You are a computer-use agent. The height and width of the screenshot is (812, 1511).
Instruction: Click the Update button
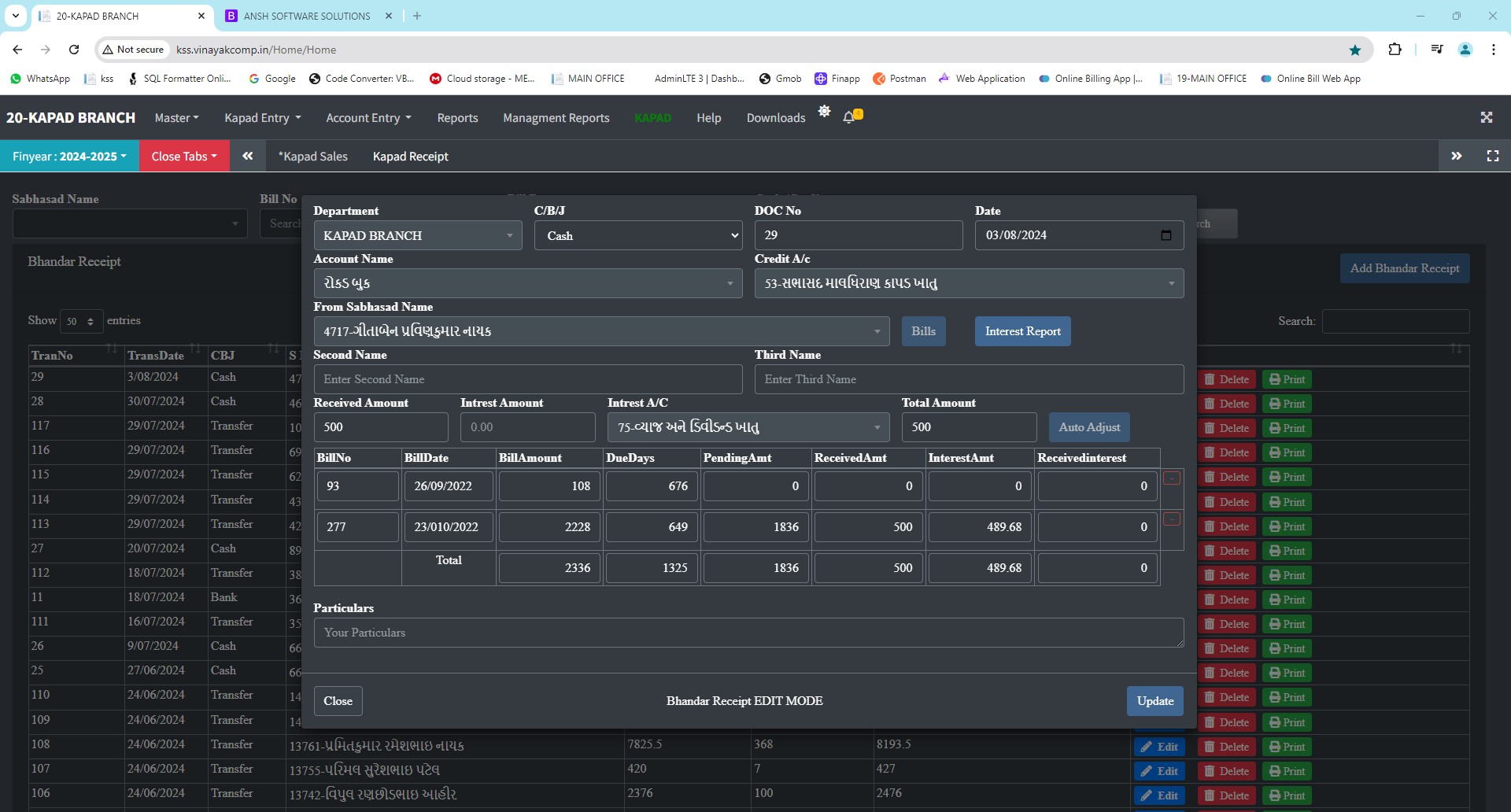point(1154,701)
